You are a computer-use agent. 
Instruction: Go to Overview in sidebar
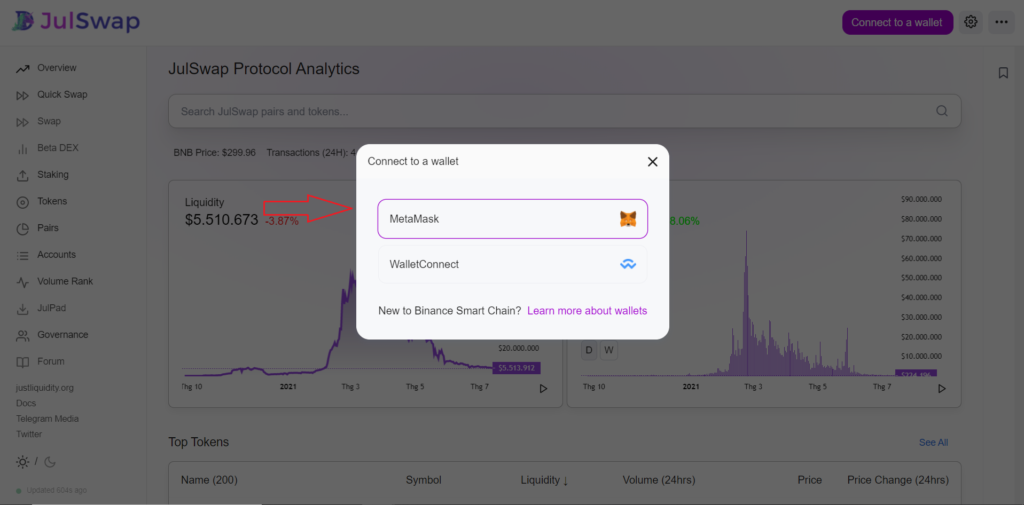pyautogui.click(x=57, y=68)
